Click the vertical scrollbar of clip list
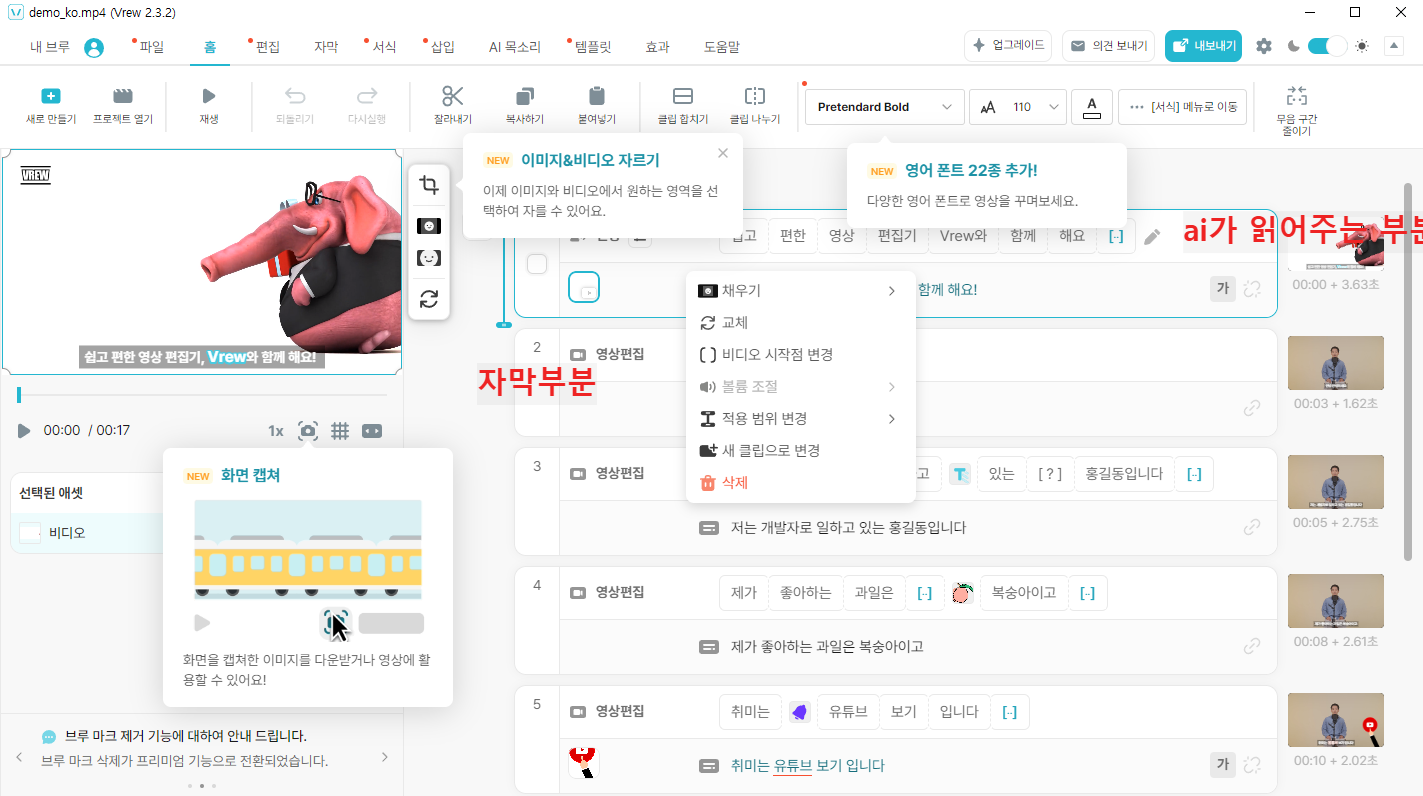 pos(1410,370)
